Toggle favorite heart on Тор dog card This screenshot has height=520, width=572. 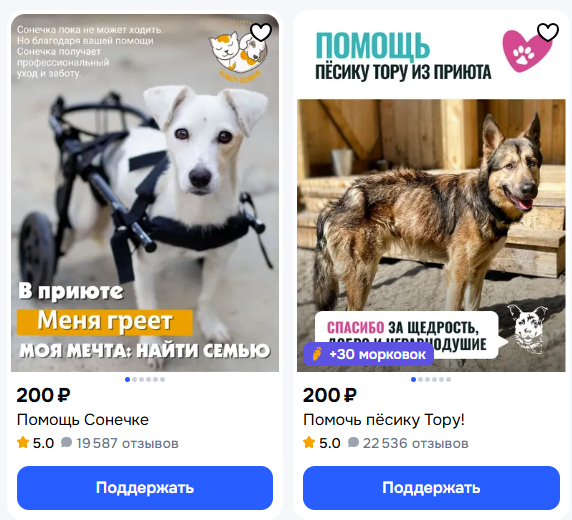(x=548, y=32)
